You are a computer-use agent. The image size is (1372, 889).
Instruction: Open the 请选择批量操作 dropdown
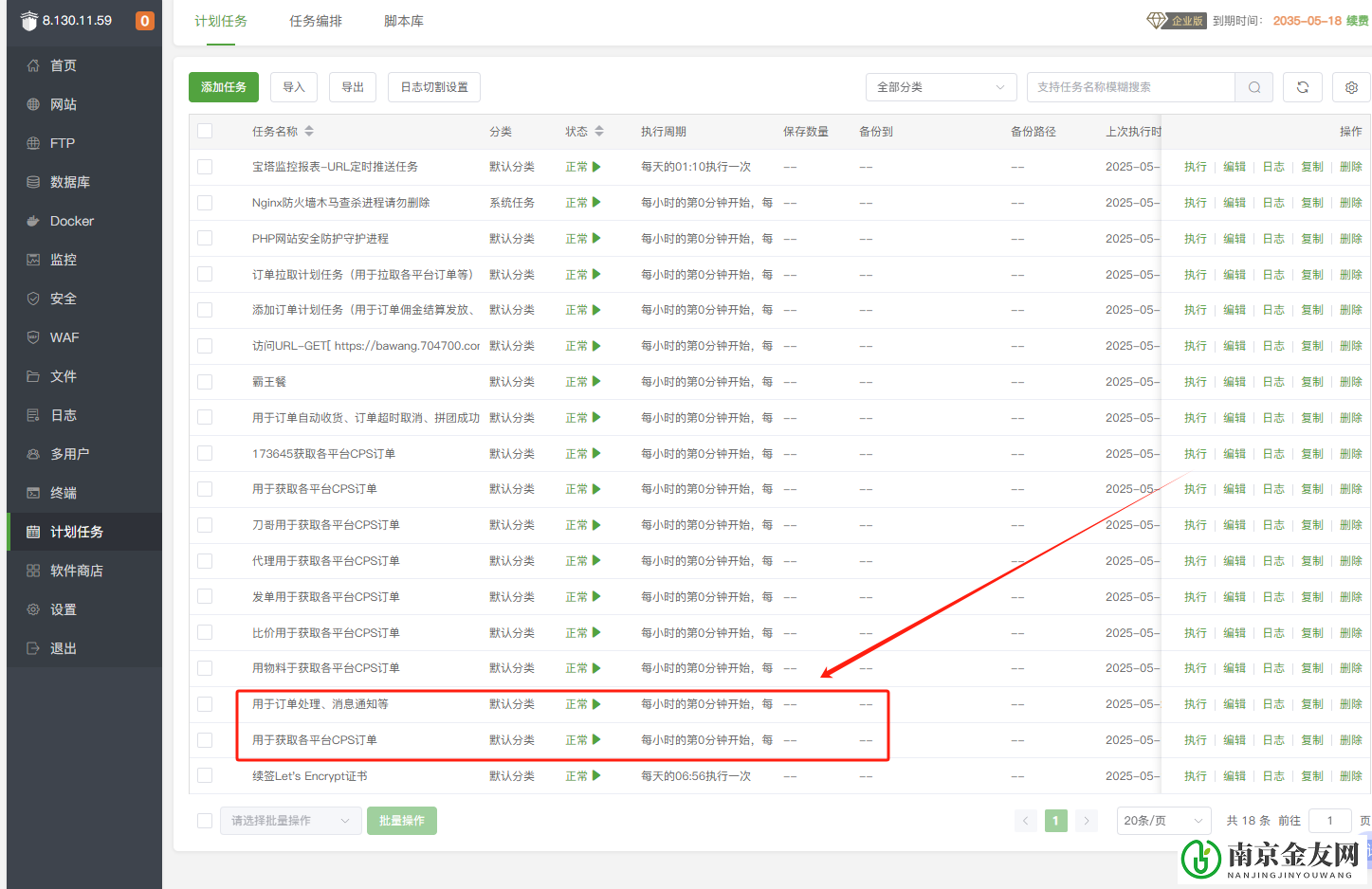pyautogui.click(x=290, y=821)
